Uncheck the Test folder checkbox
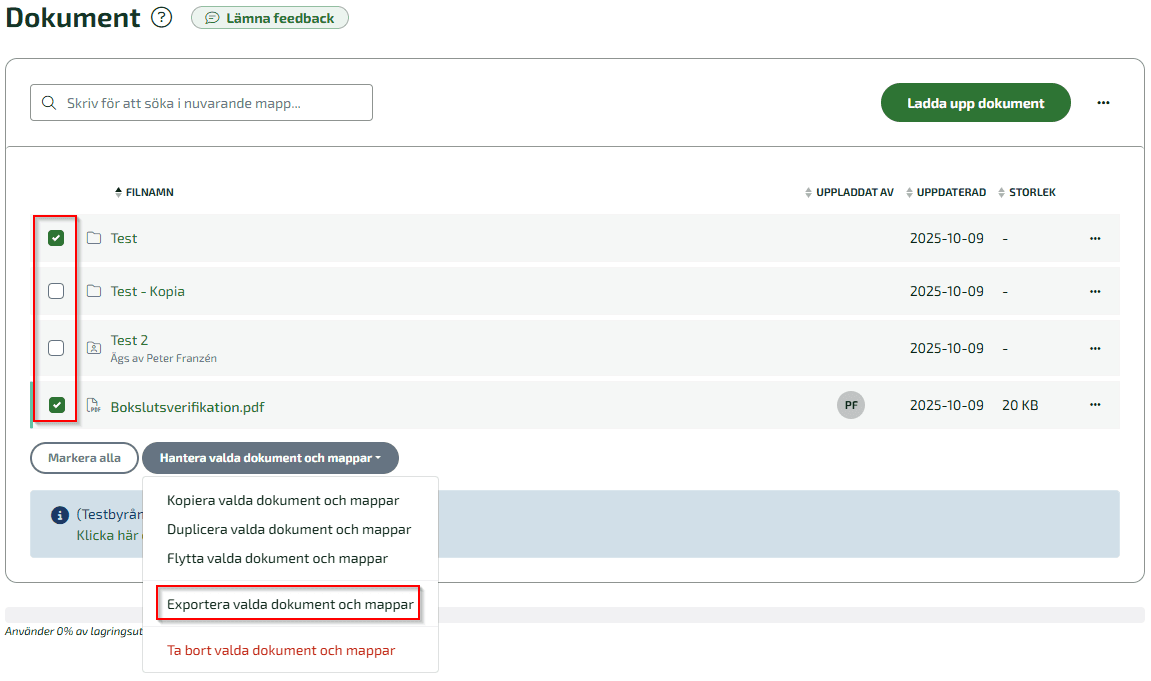This screenshot has width=1151, height=681. point(57,238)
